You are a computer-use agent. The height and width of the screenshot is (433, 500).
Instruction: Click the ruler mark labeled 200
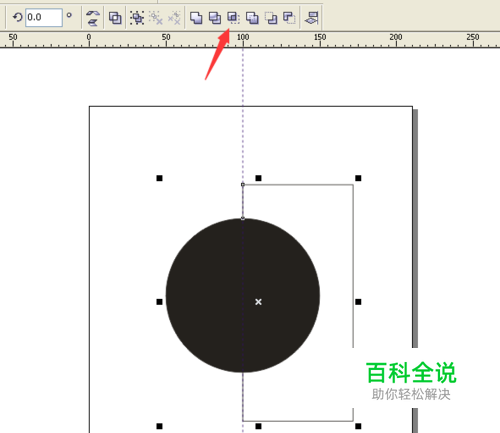coord(396,37)
